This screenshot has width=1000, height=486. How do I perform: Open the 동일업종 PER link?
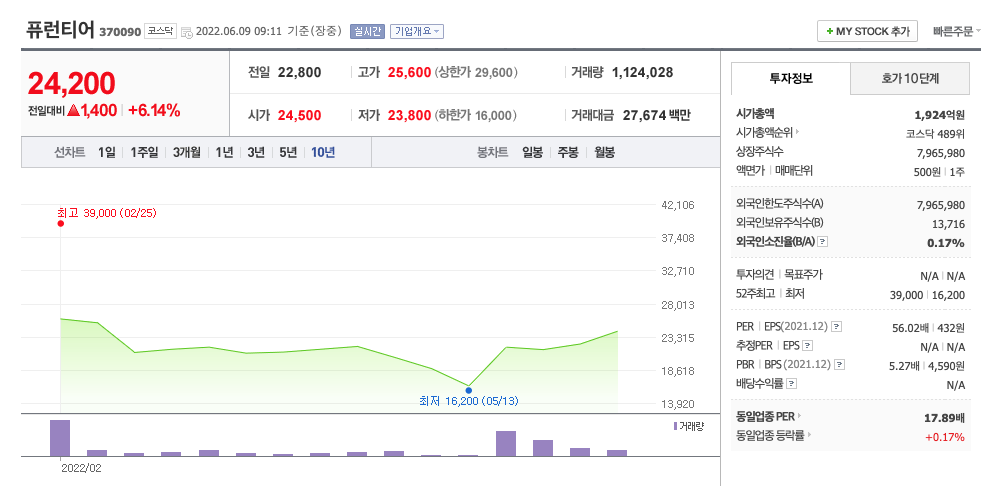point(765,416)
